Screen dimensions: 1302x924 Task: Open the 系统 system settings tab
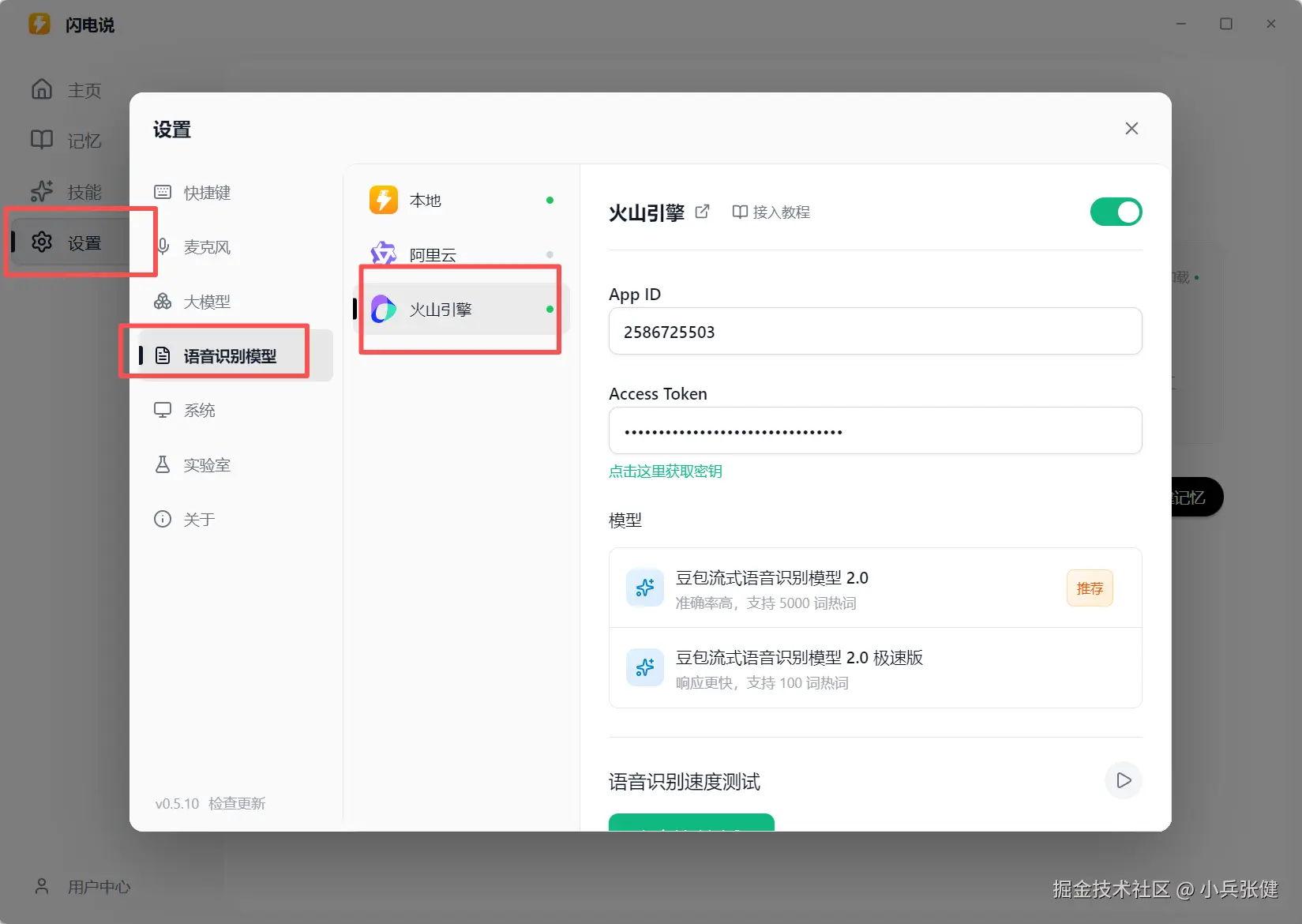236,411
